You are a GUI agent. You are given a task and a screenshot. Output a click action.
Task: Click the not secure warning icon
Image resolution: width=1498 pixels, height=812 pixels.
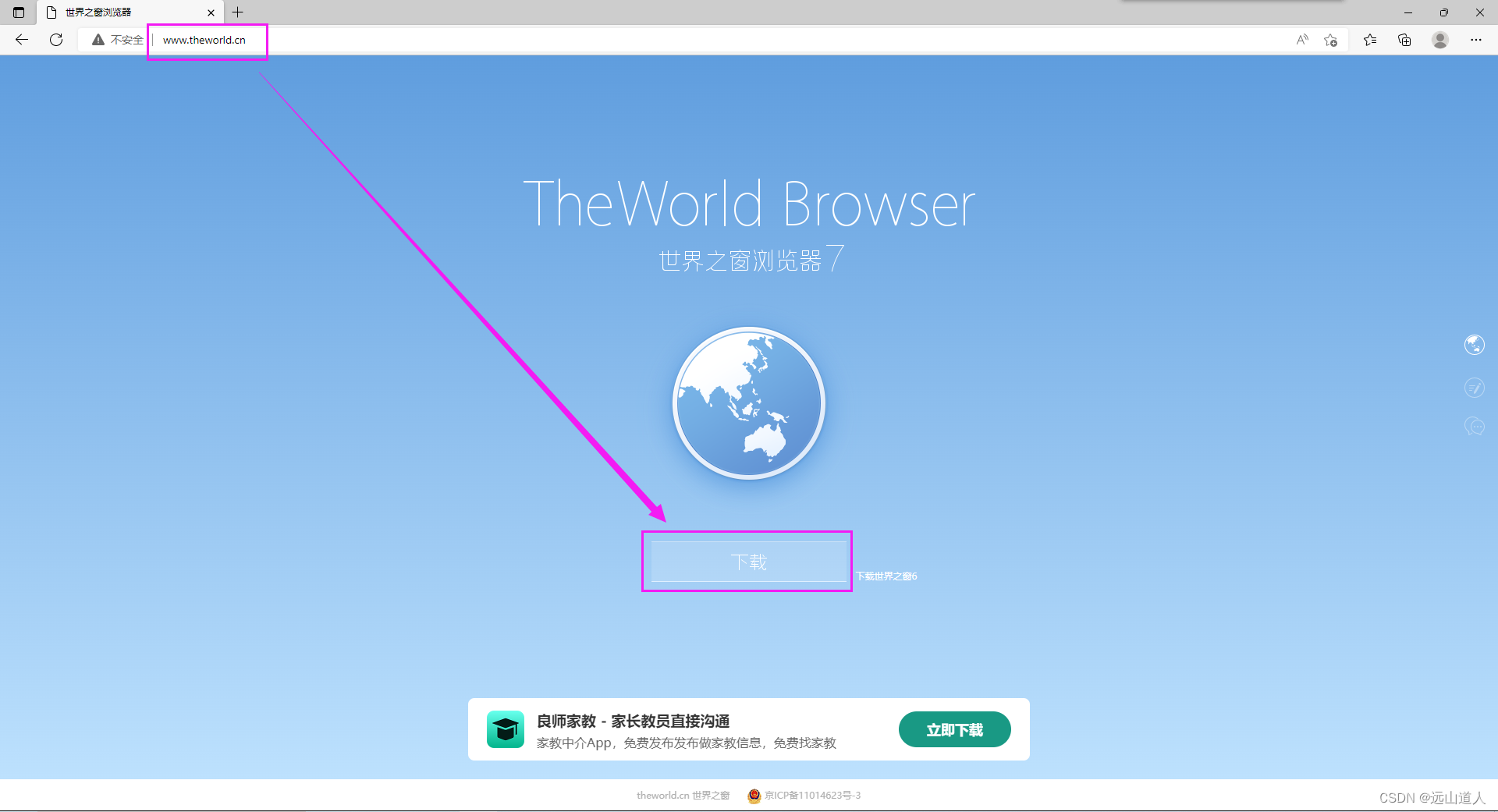click(x=98, y=40)
